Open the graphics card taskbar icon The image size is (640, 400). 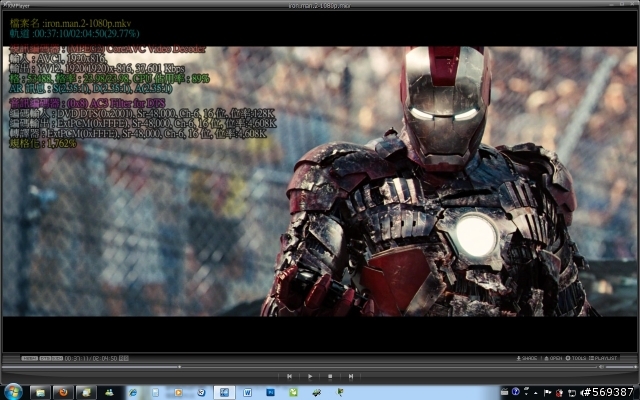(x=316, y=393)
